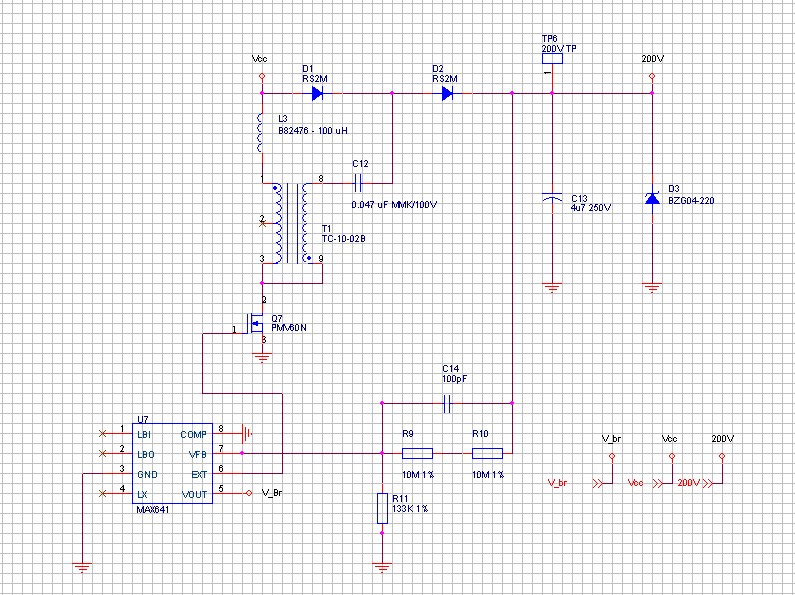This screenshot has width=795, height=595.
Task: Select the 'B82476 - 100 uH' label
Action: point(311,131)
